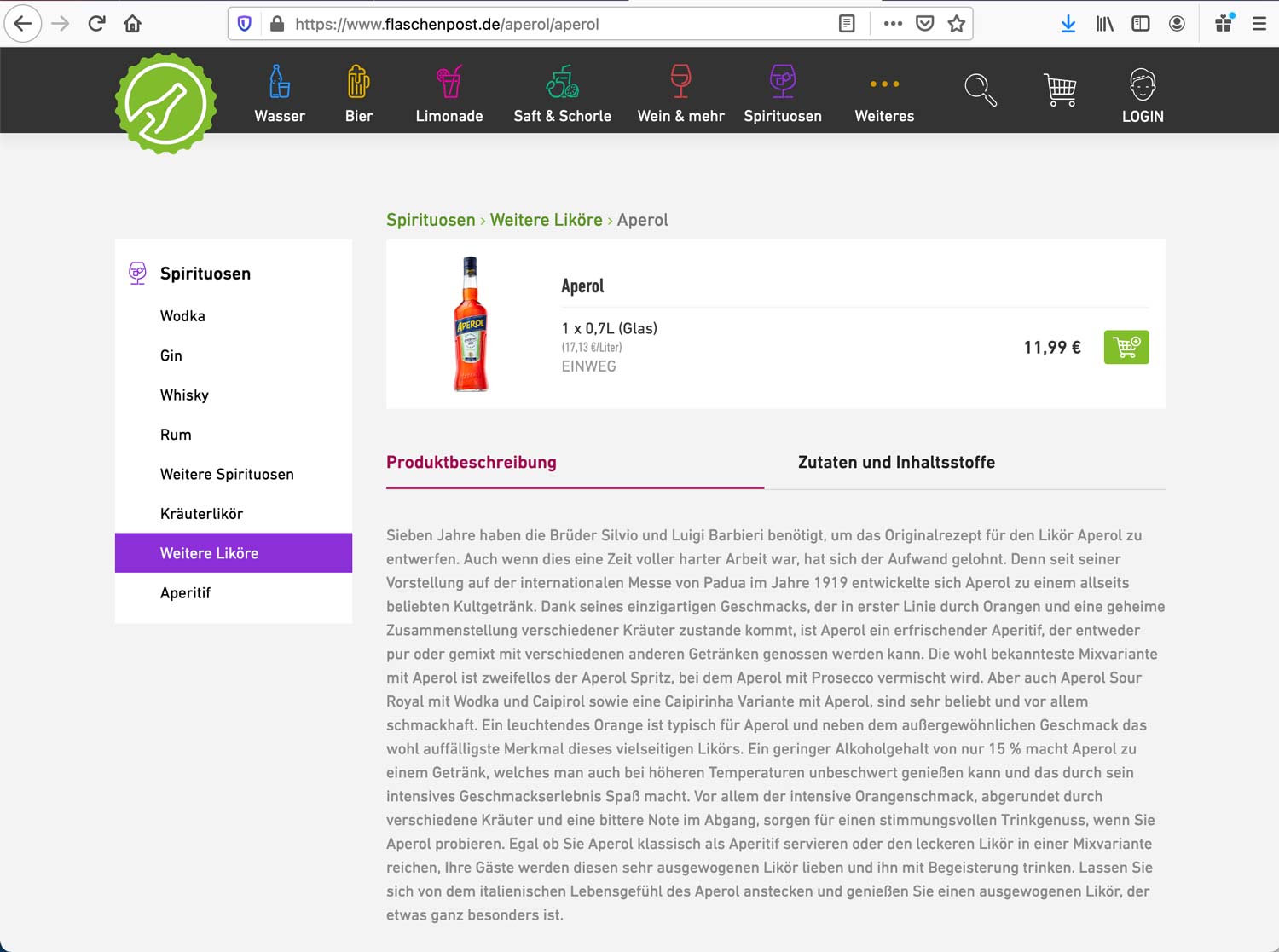
Task: Open the Firefox hamburger menu
Action: pyautogui.click(x=1259, y=24)
